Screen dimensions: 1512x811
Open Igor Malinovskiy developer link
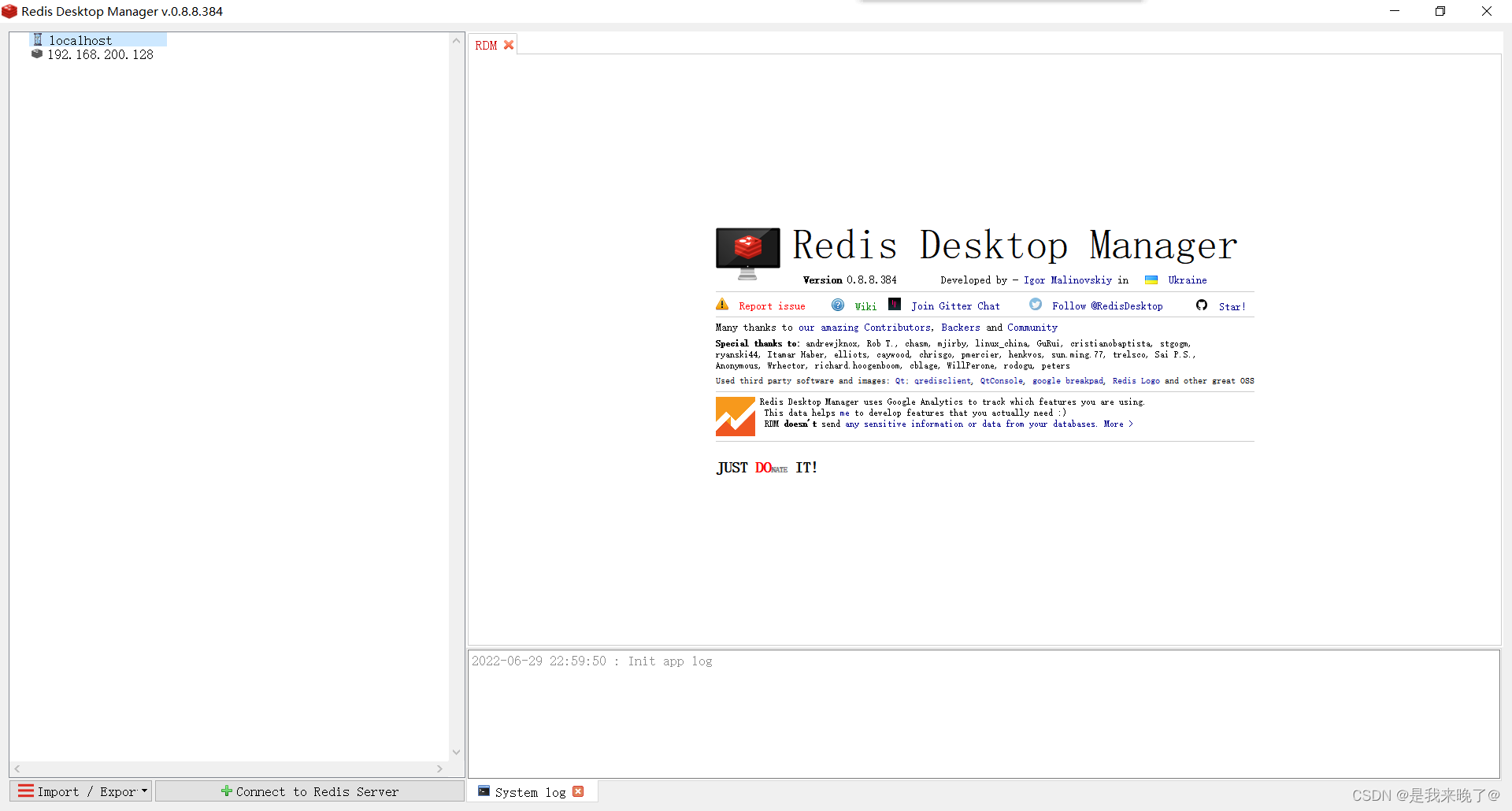tap(1068, 280)
